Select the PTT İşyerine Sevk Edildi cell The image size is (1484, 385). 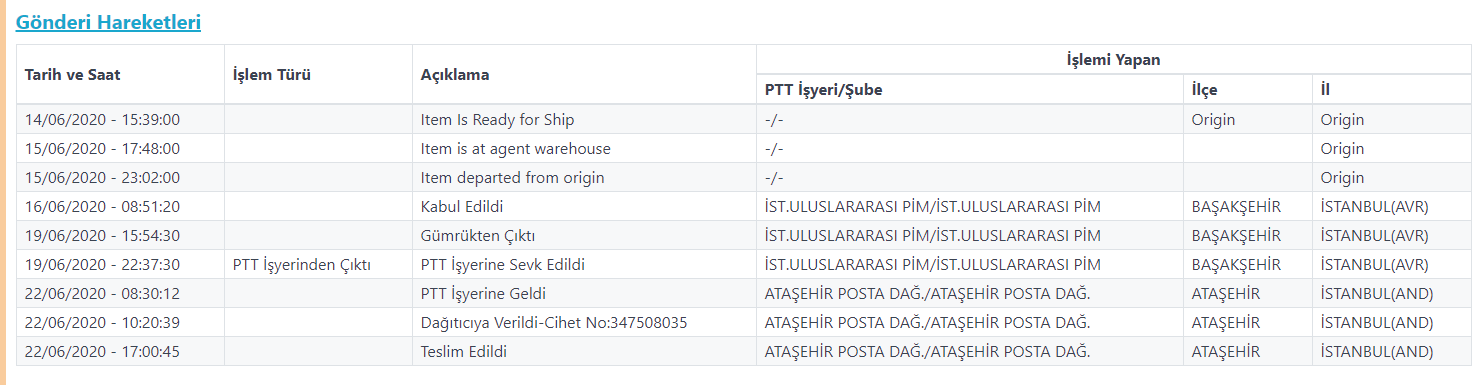584,264
